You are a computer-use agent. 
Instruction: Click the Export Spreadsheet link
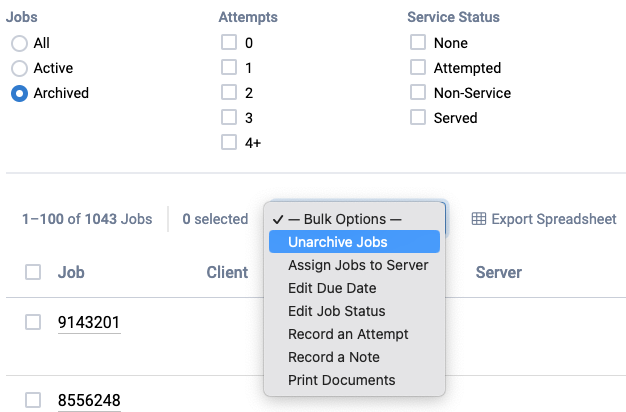[x=553, y=219]
